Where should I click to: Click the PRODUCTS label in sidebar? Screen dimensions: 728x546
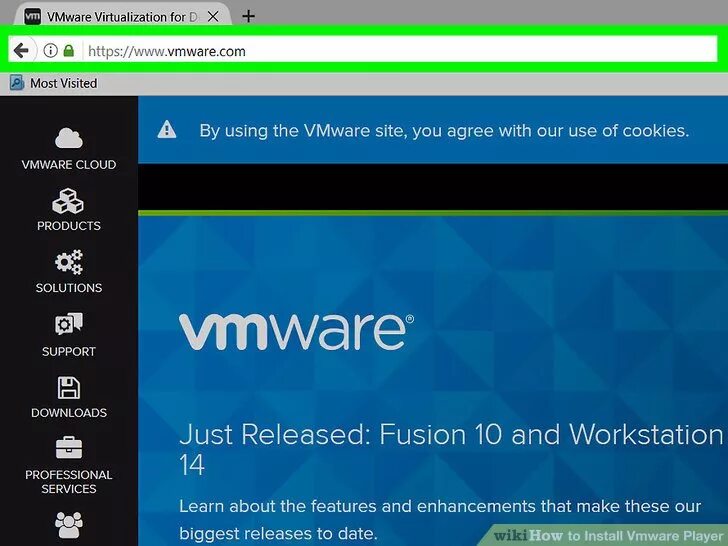69,226
